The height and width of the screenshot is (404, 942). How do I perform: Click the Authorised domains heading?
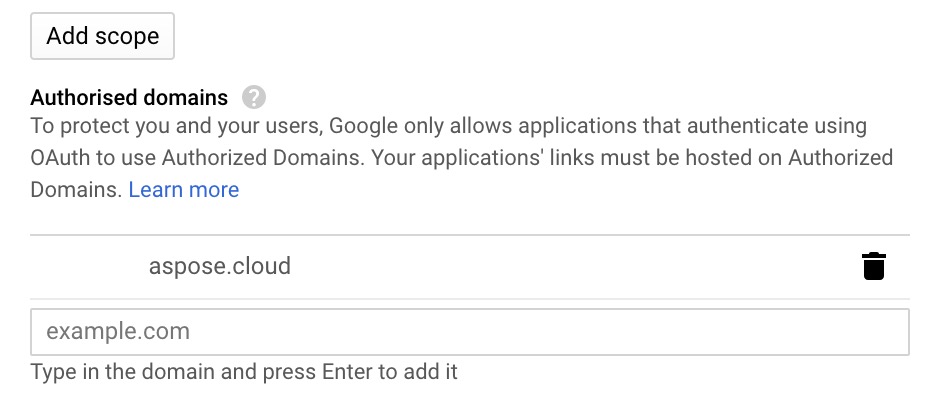coord(129,97)
